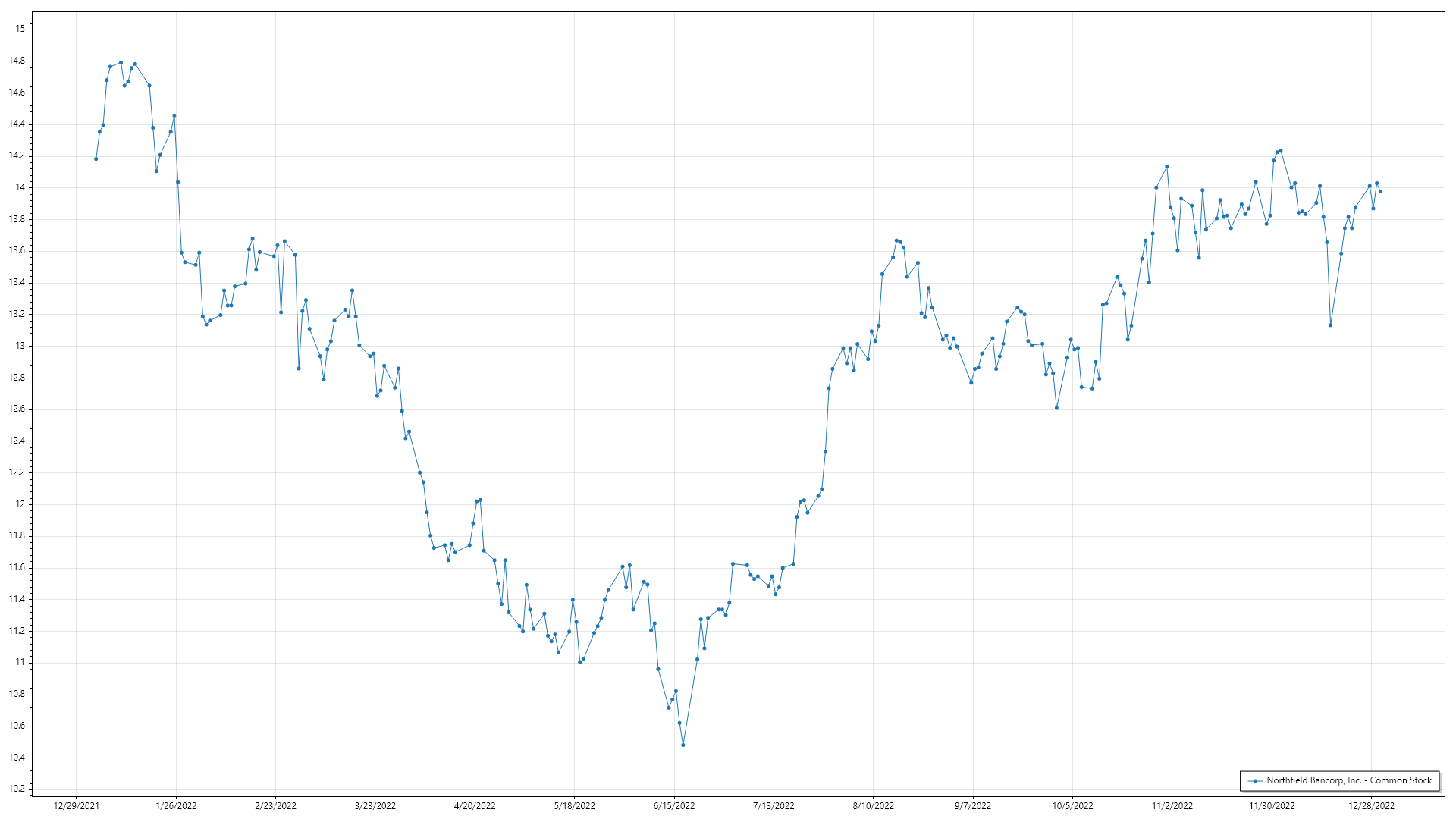Select the 12.6 y-axis tick label
The image size is (1456, 819).
pyautogui.click(x=17, y=409)
